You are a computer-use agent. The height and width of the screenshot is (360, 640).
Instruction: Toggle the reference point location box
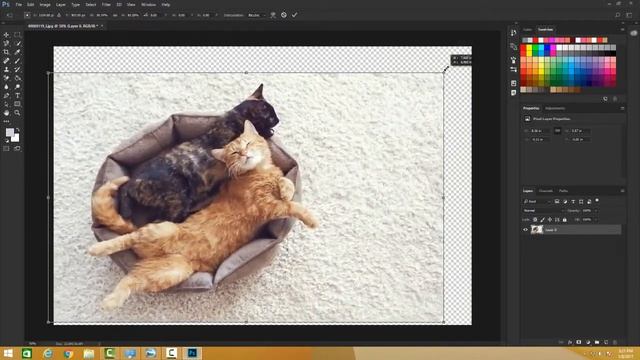(x=27, y=15)
